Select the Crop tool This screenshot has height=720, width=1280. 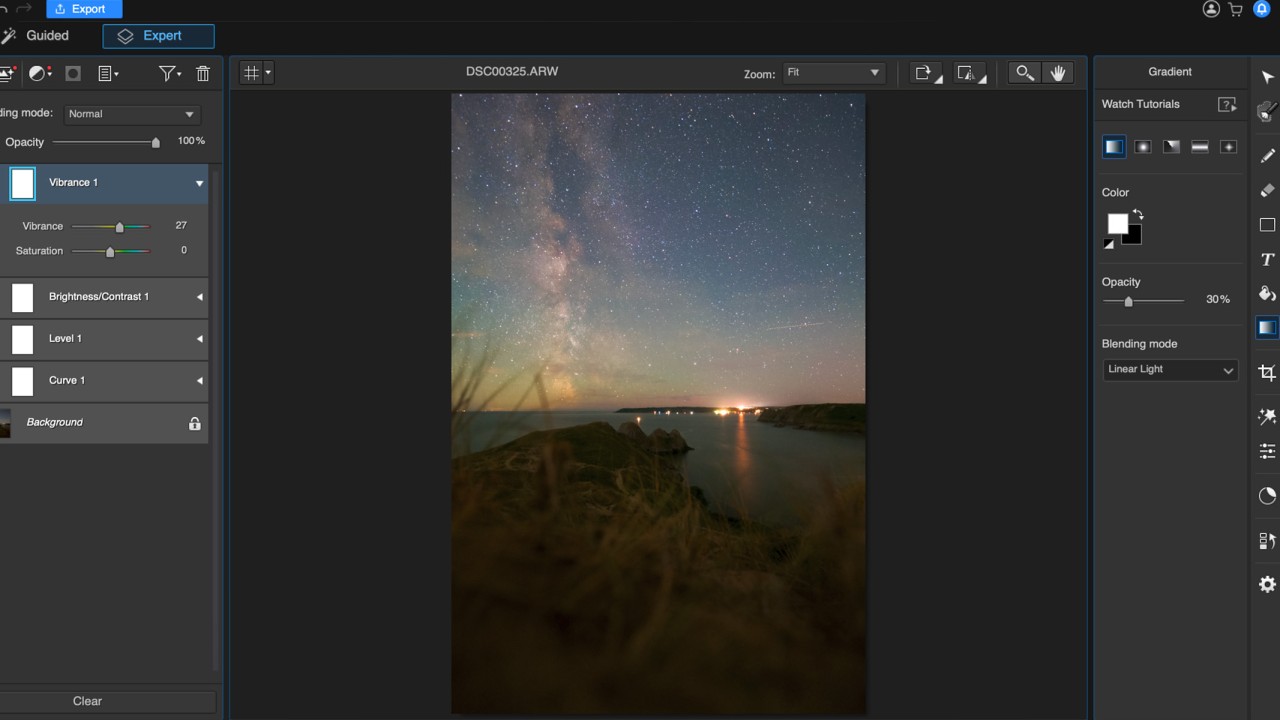click(1267, 373)
